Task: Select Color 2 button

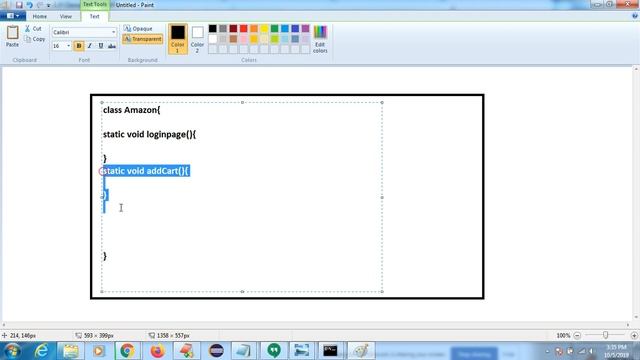Action: [197, 39]
